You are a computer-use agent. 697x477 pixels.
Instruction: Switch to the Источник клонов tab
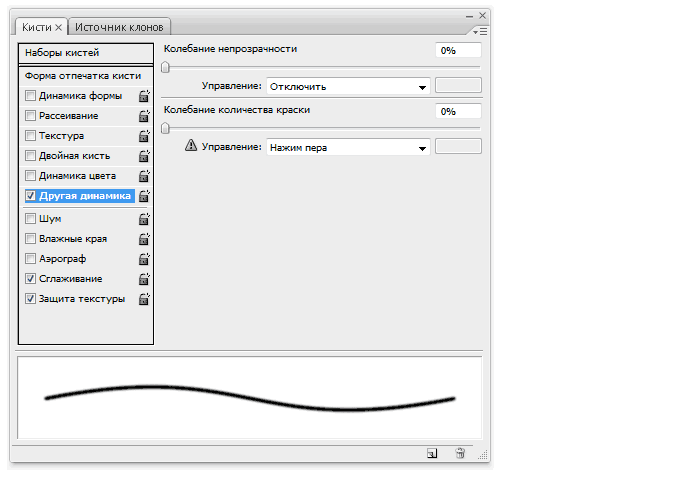[120, 27]
